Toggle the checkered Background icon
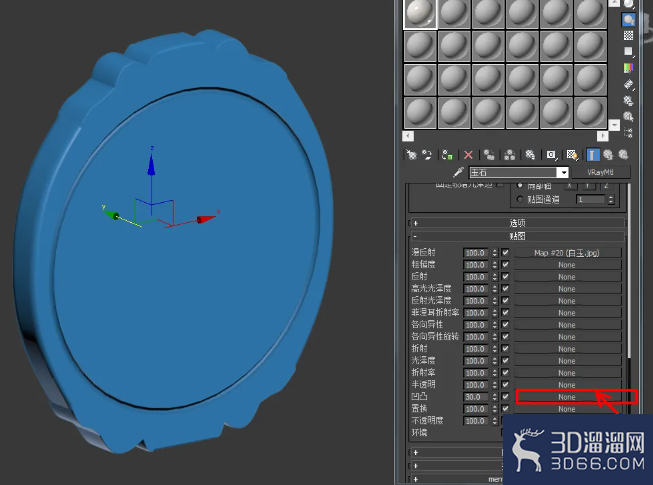 pos(628,35)
